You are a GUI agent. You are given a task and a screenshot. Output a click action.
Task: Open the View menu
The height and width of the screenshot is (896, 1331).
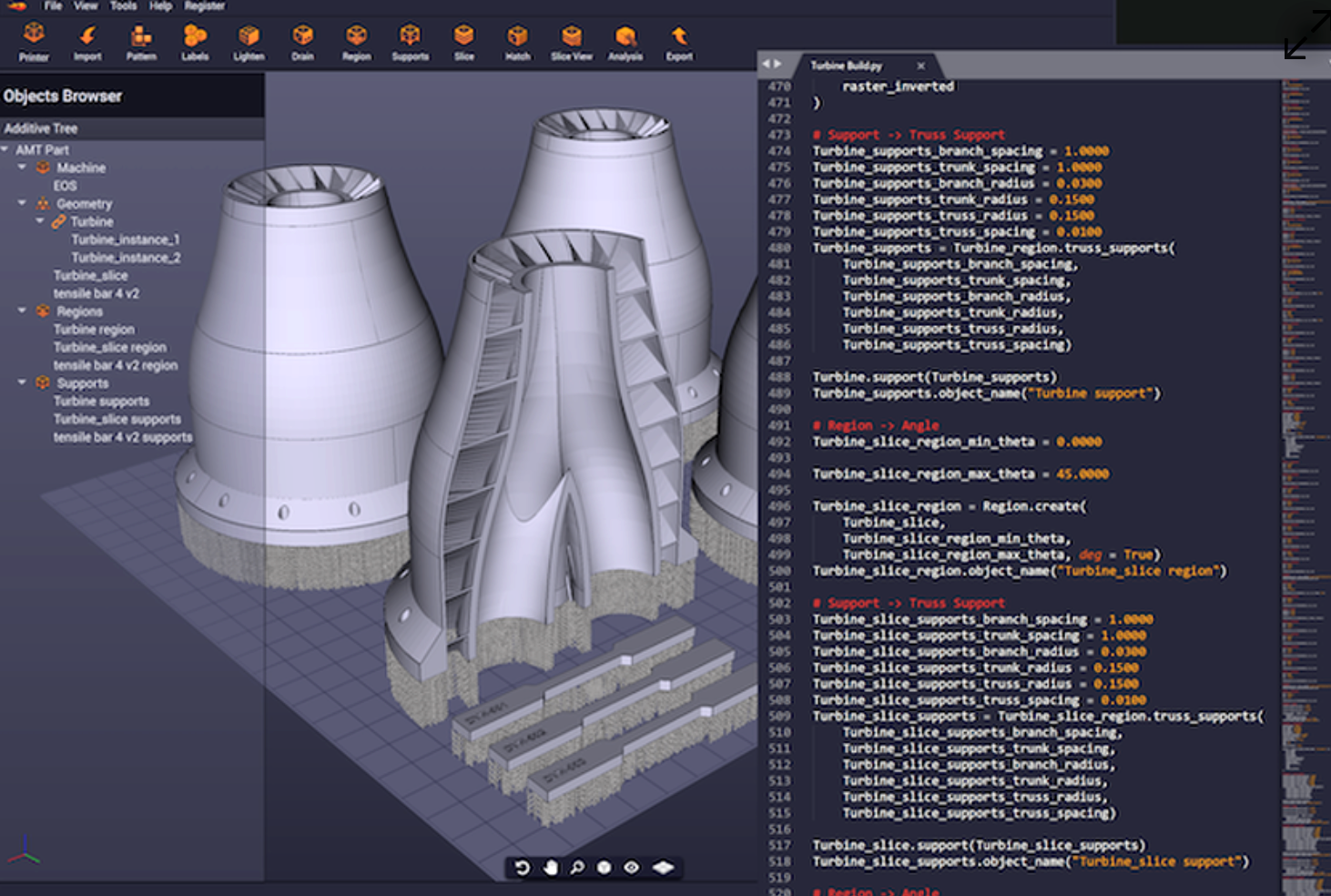[86, 5]
